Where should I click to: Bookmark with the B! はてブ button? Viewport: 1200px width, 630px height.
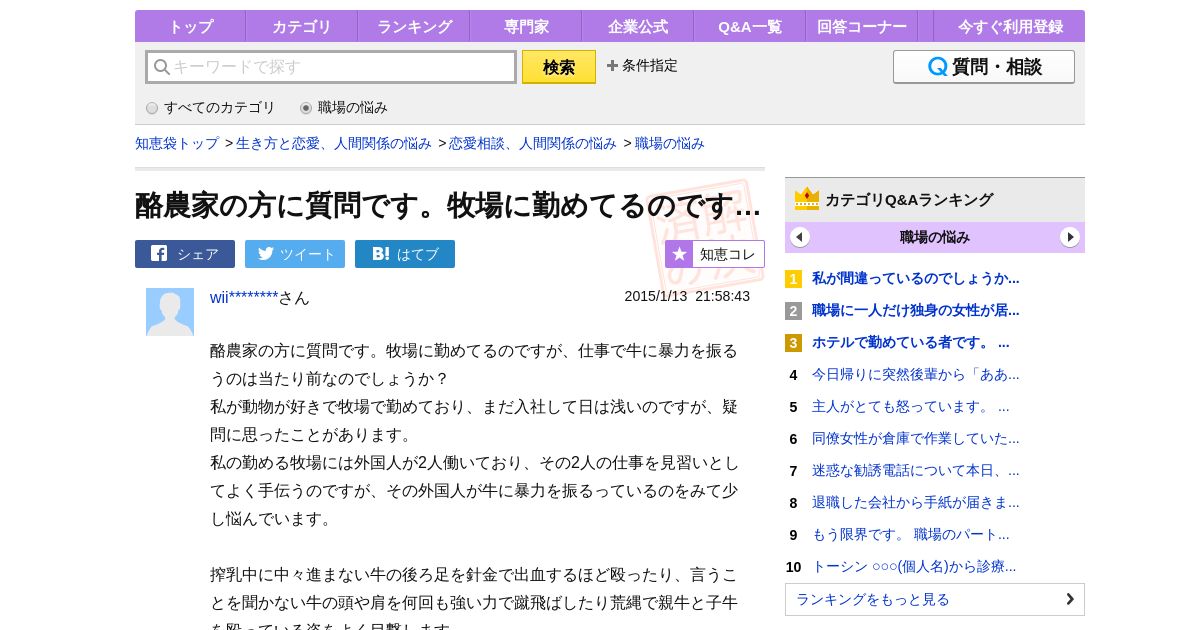pos(405,254)
